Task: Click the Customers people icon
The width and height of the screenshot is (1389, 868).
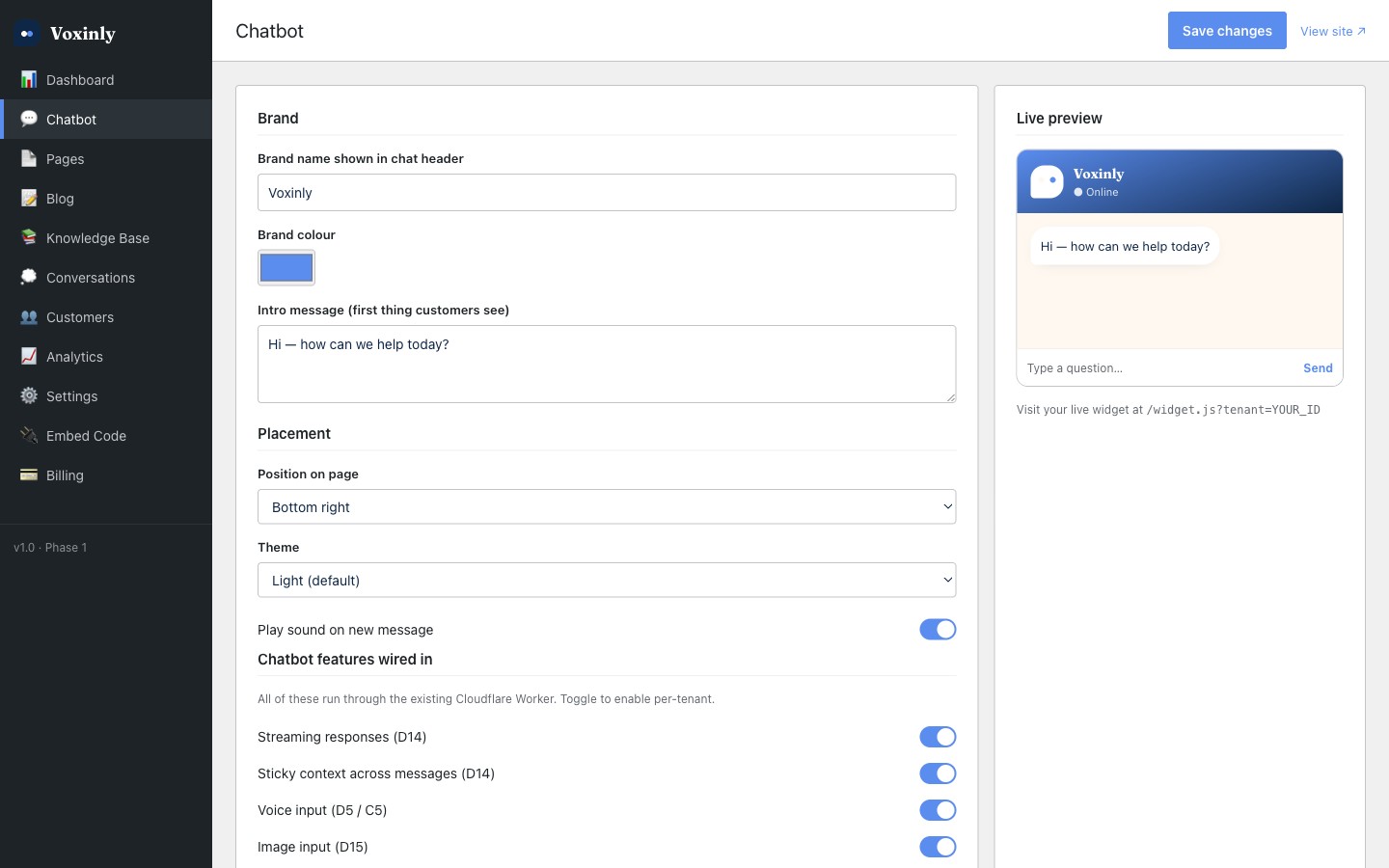Action: 29,316
